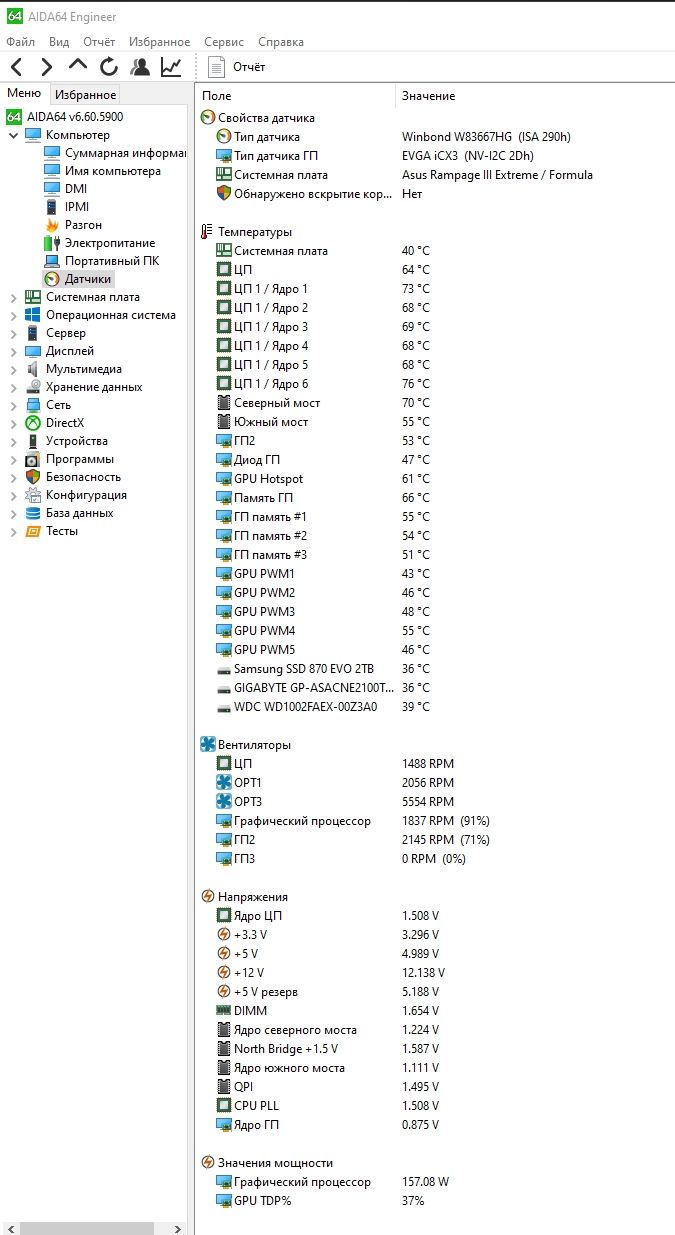Screen dimensions: 675x1235
Task: Click the База данных icon
Action: 33,513
